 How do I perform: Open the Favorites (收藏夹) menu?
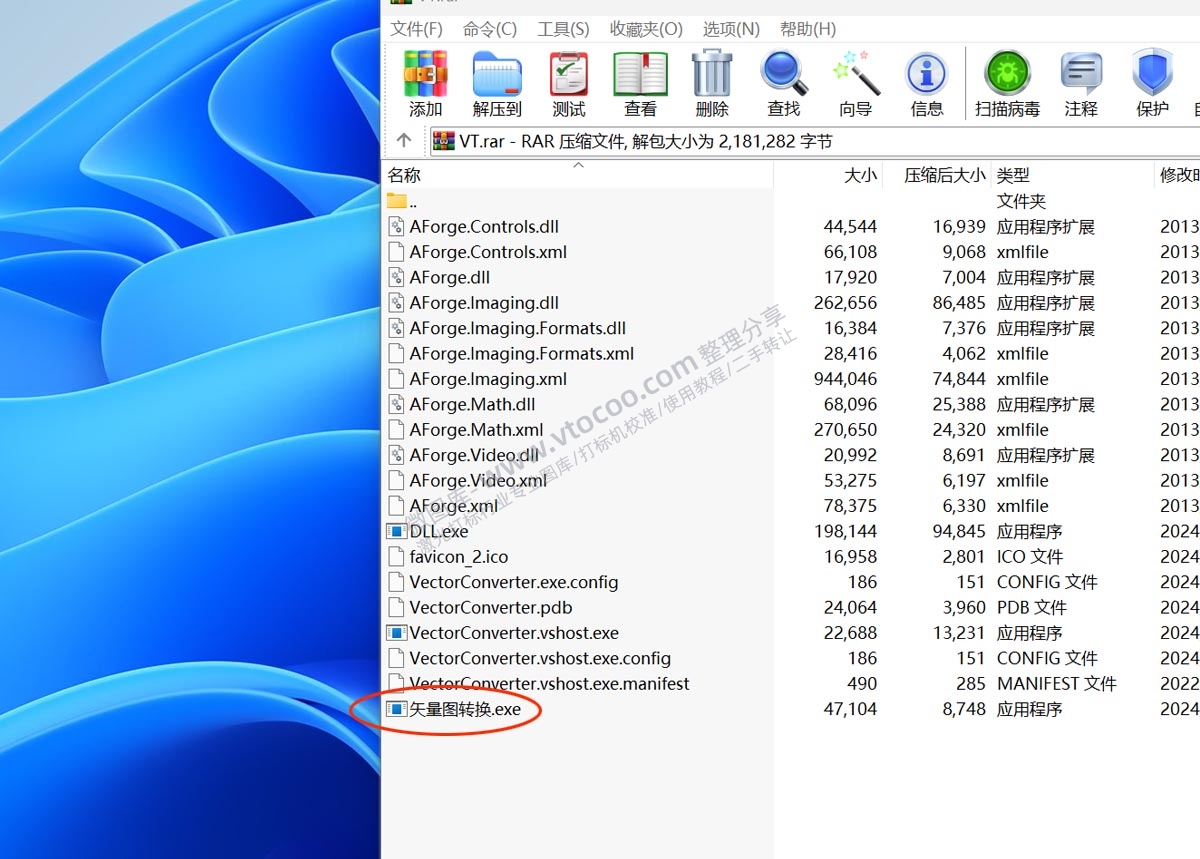click(646, 29)
